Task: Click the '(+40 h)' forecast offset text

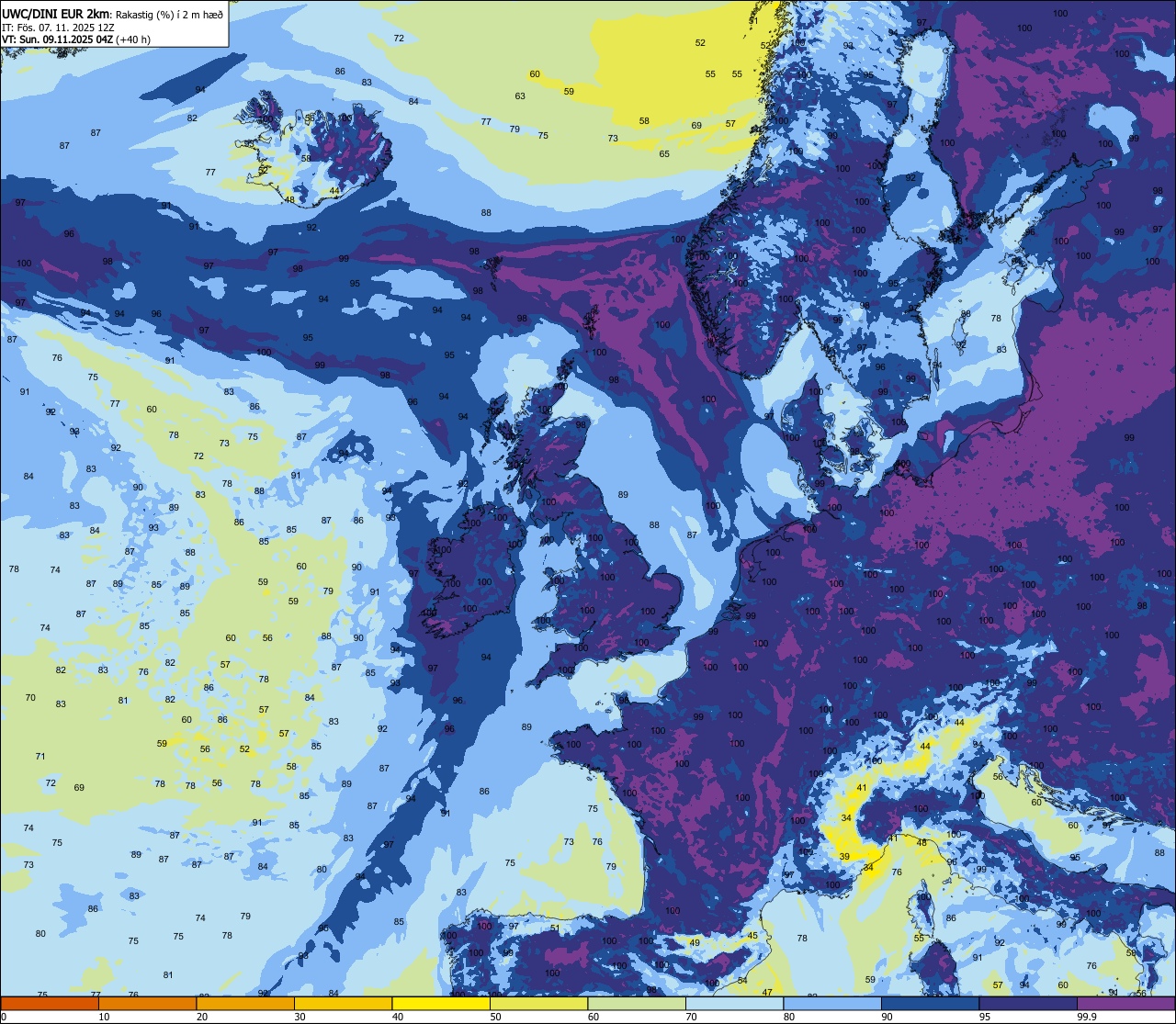Action: tap(133, 39)
